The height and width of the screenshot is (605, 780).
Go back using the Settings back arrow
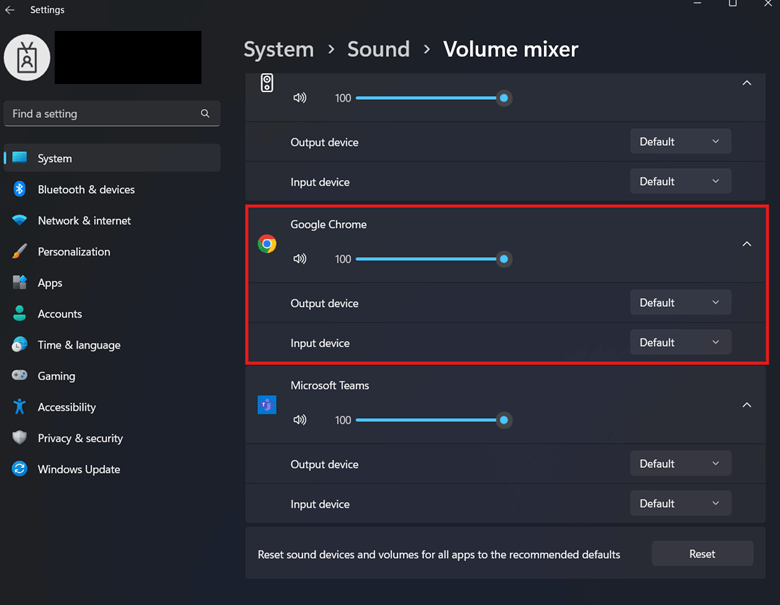pyautogui.click(x=11, y=10)
